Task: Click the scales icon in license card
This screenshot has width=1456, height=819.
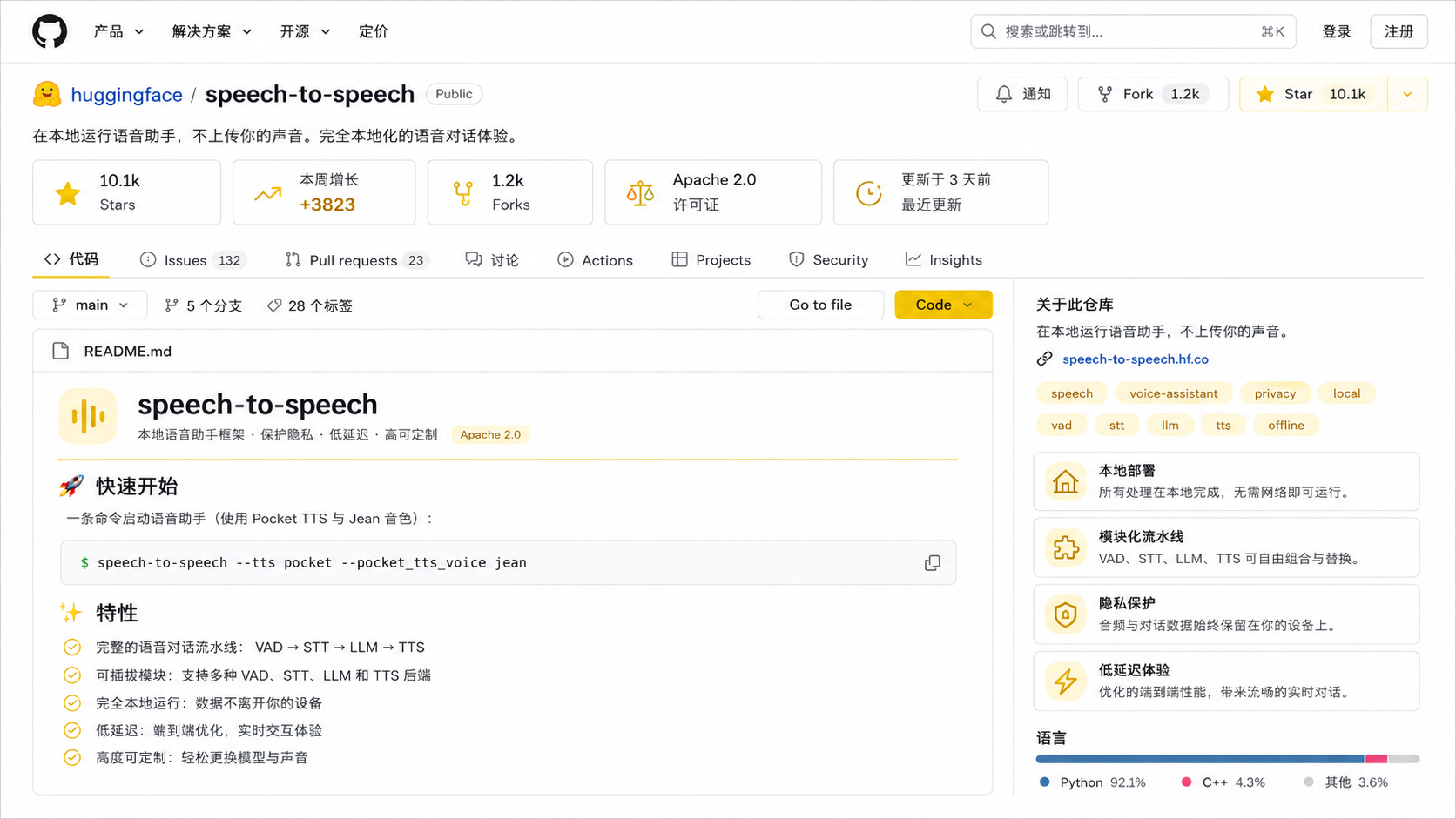Action: 640,193
